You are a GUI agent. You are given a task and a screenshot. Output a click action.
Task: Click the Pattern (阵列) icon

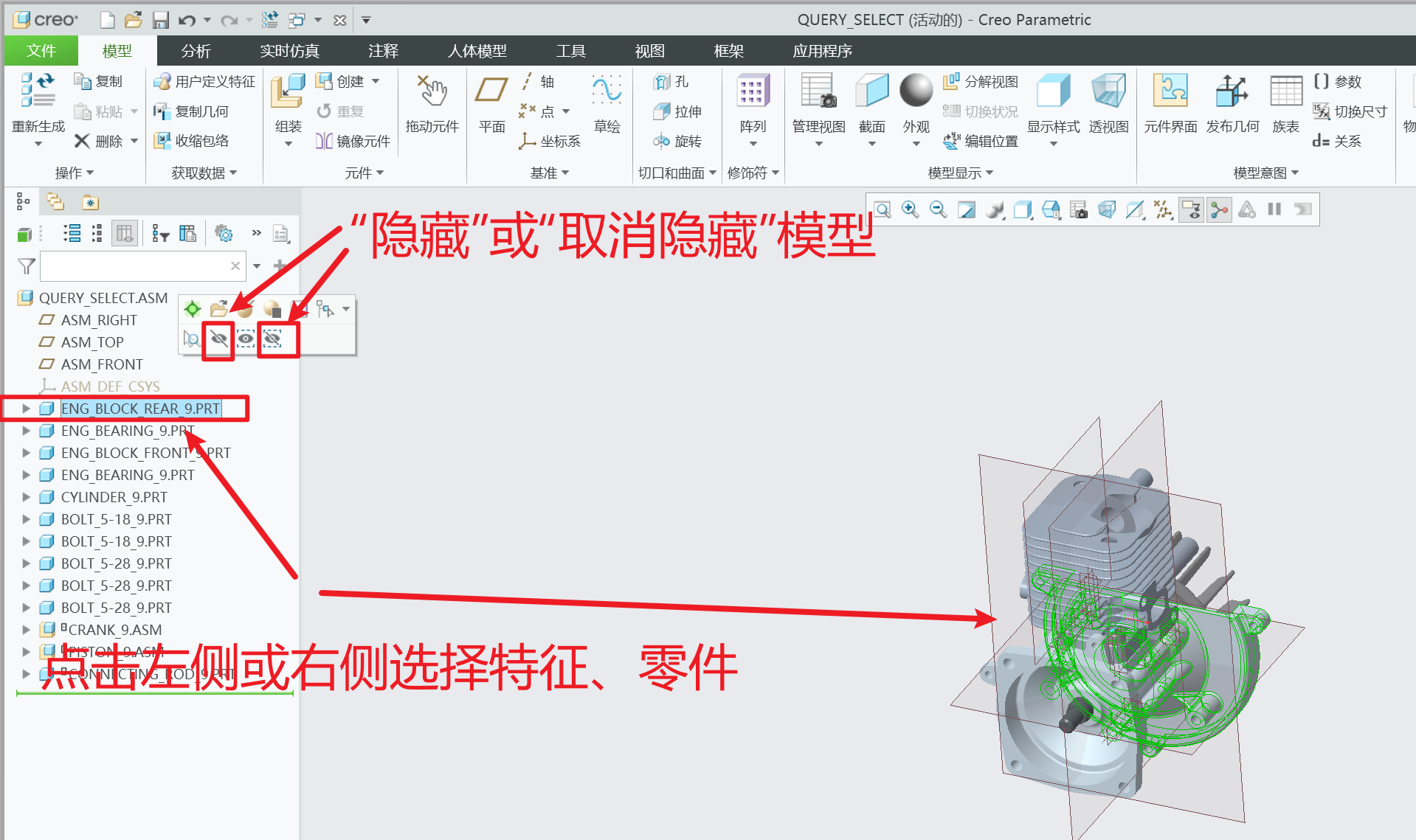753,91
